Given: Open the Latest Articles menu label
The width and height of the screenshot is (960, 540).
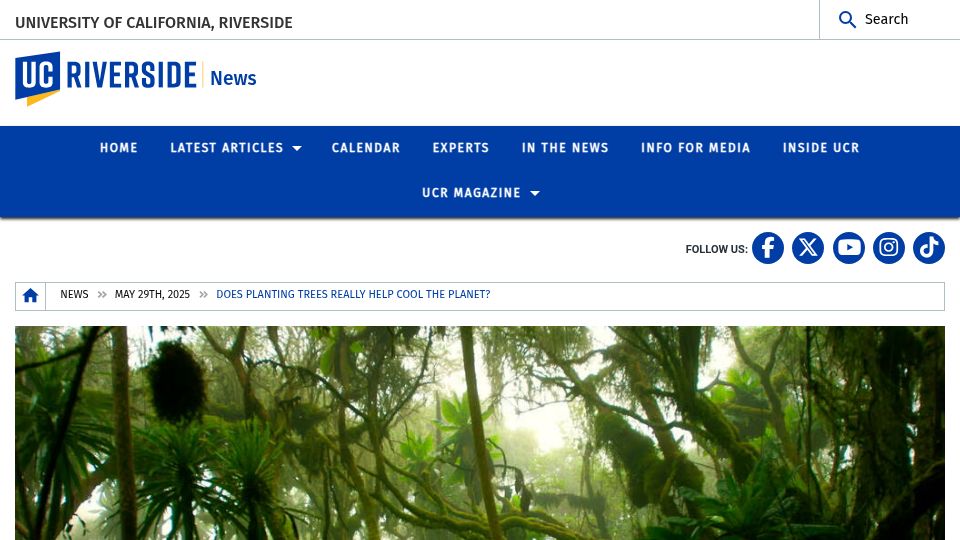Looking at the screenshot, I should (227, 148).
